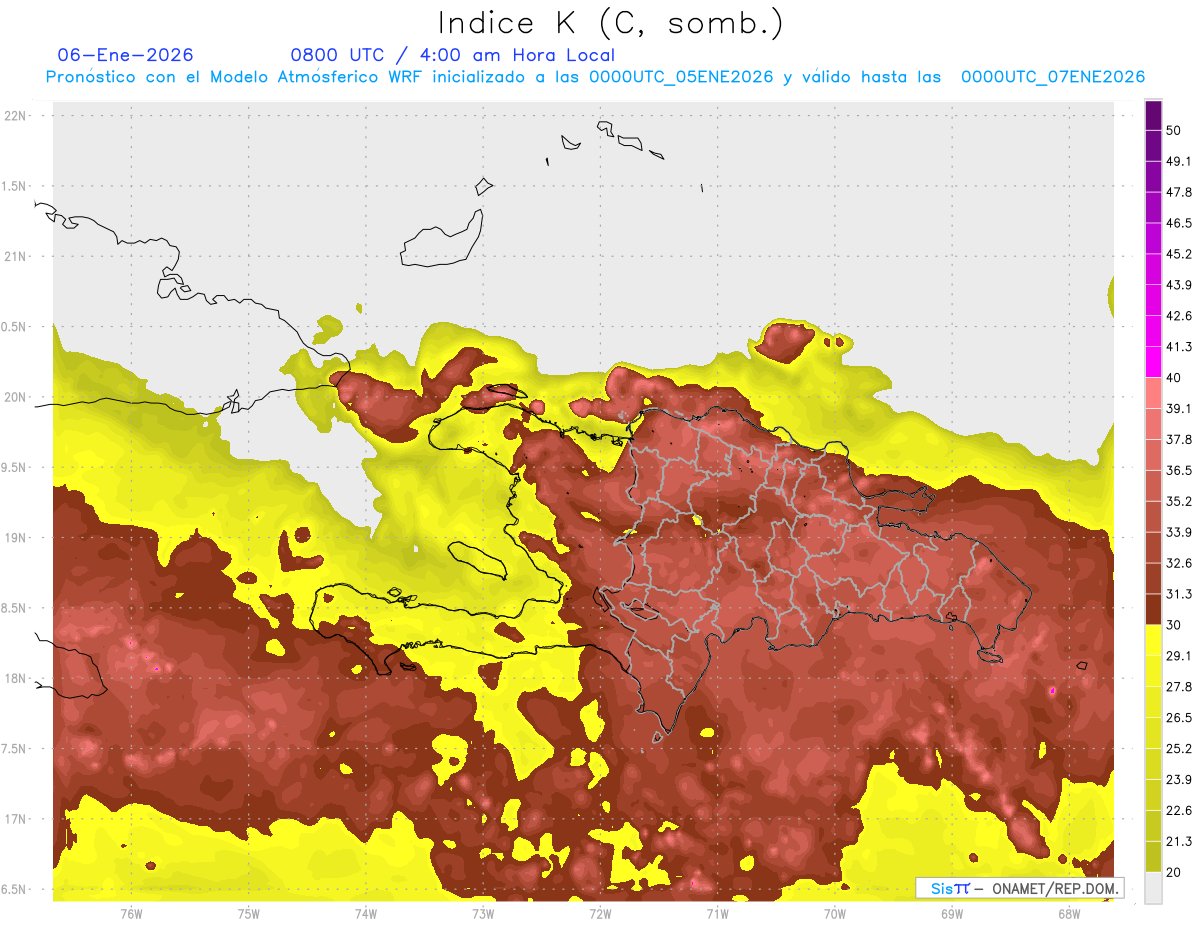Click the colorbar value '49.1'

pyautogui.click(x=1179, y=161)
